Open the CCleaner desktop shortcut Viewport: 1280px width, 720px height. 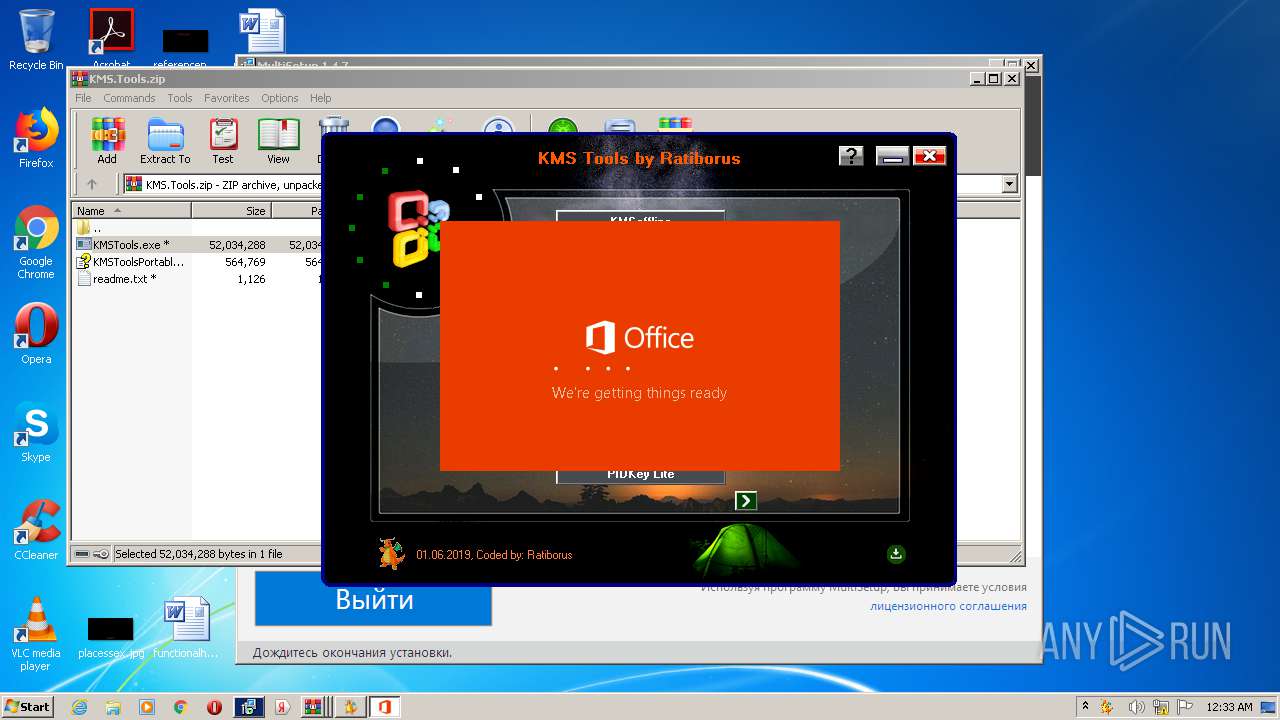coord(36,530)
